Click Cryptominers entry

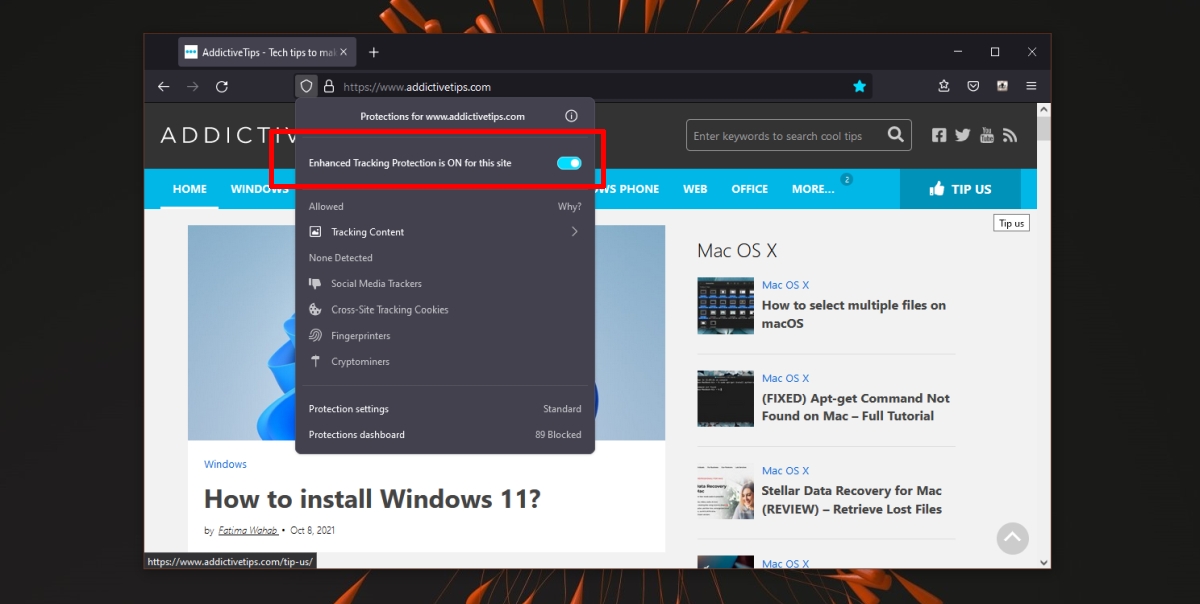(361, 362)
